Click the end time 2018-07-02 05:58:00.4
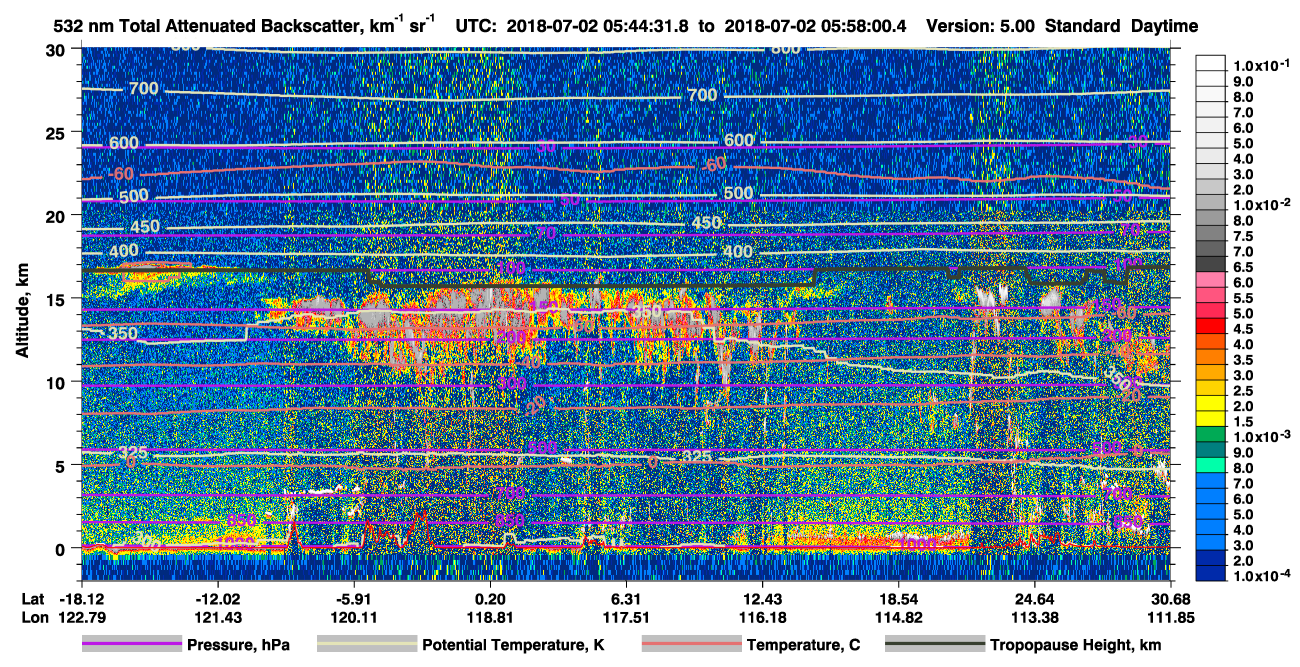 (814, 25)
